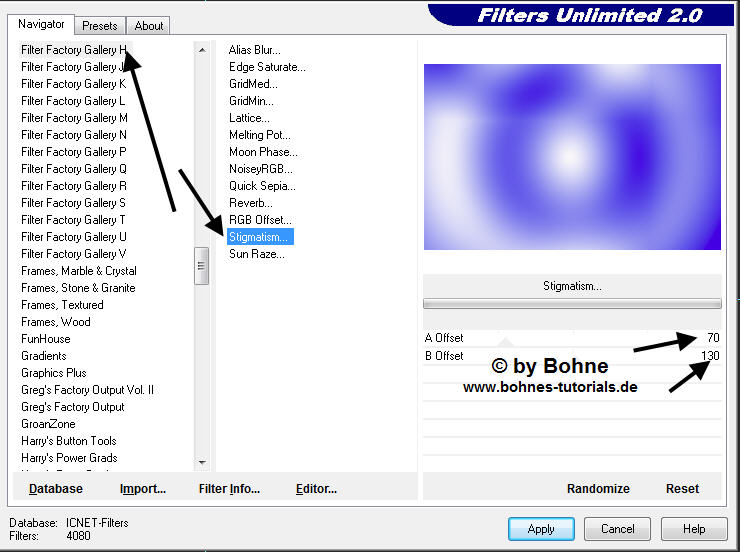Pick Moon Phase... from filter list

(x=263, y=152)
